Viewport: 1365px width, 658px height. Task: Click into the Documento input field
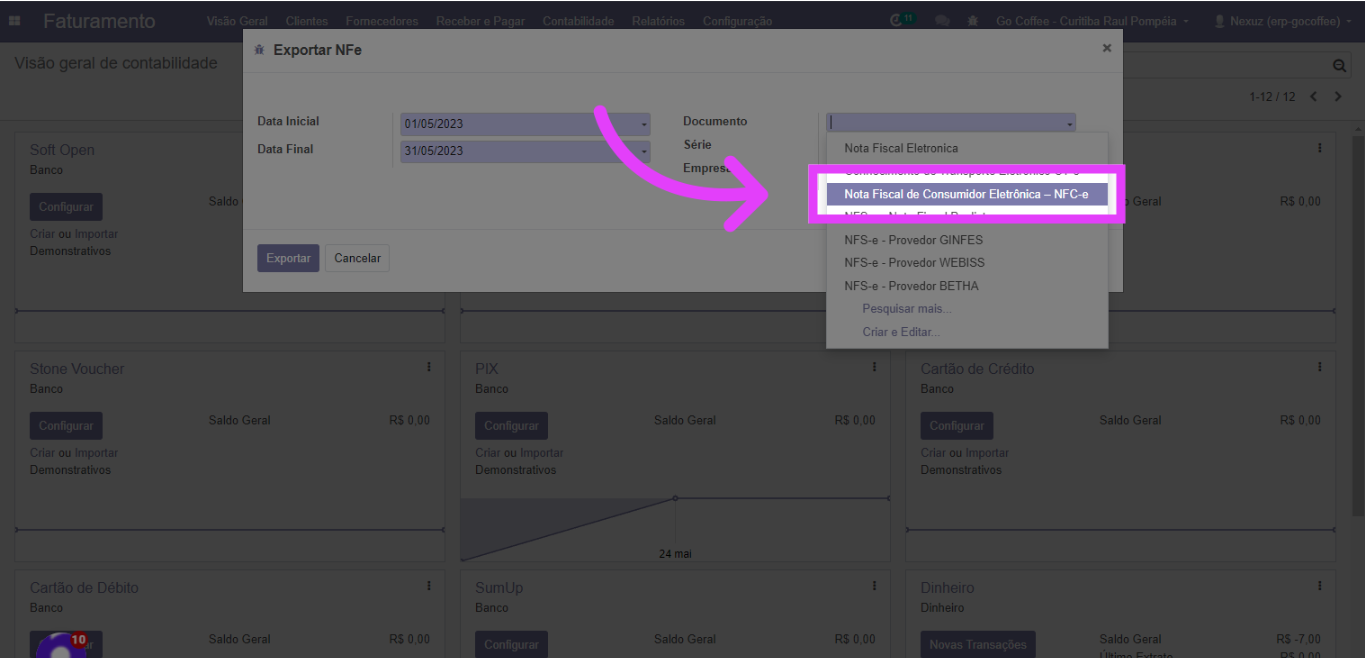(x=944, y=123)
